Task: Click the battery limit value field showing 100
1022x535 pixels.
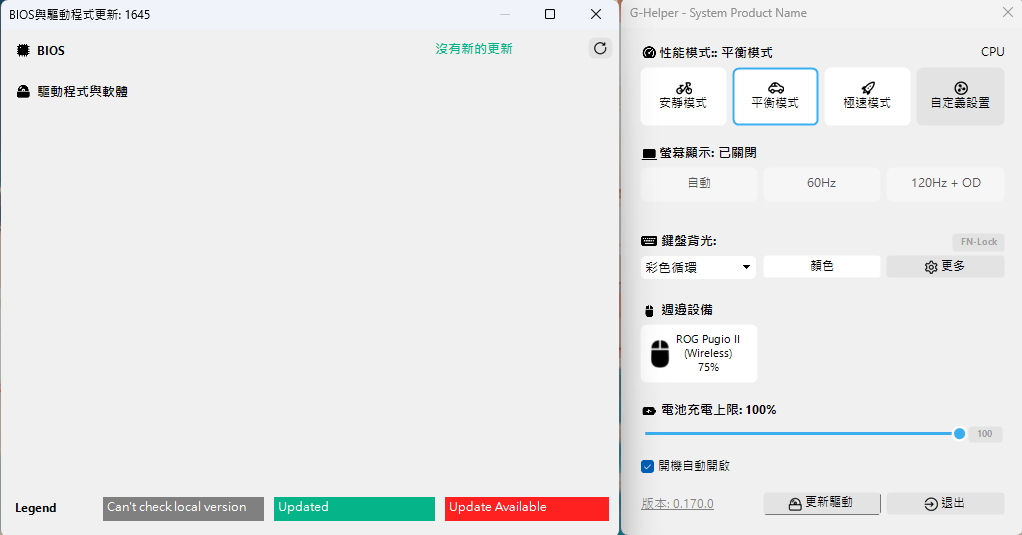Action: 985,434
